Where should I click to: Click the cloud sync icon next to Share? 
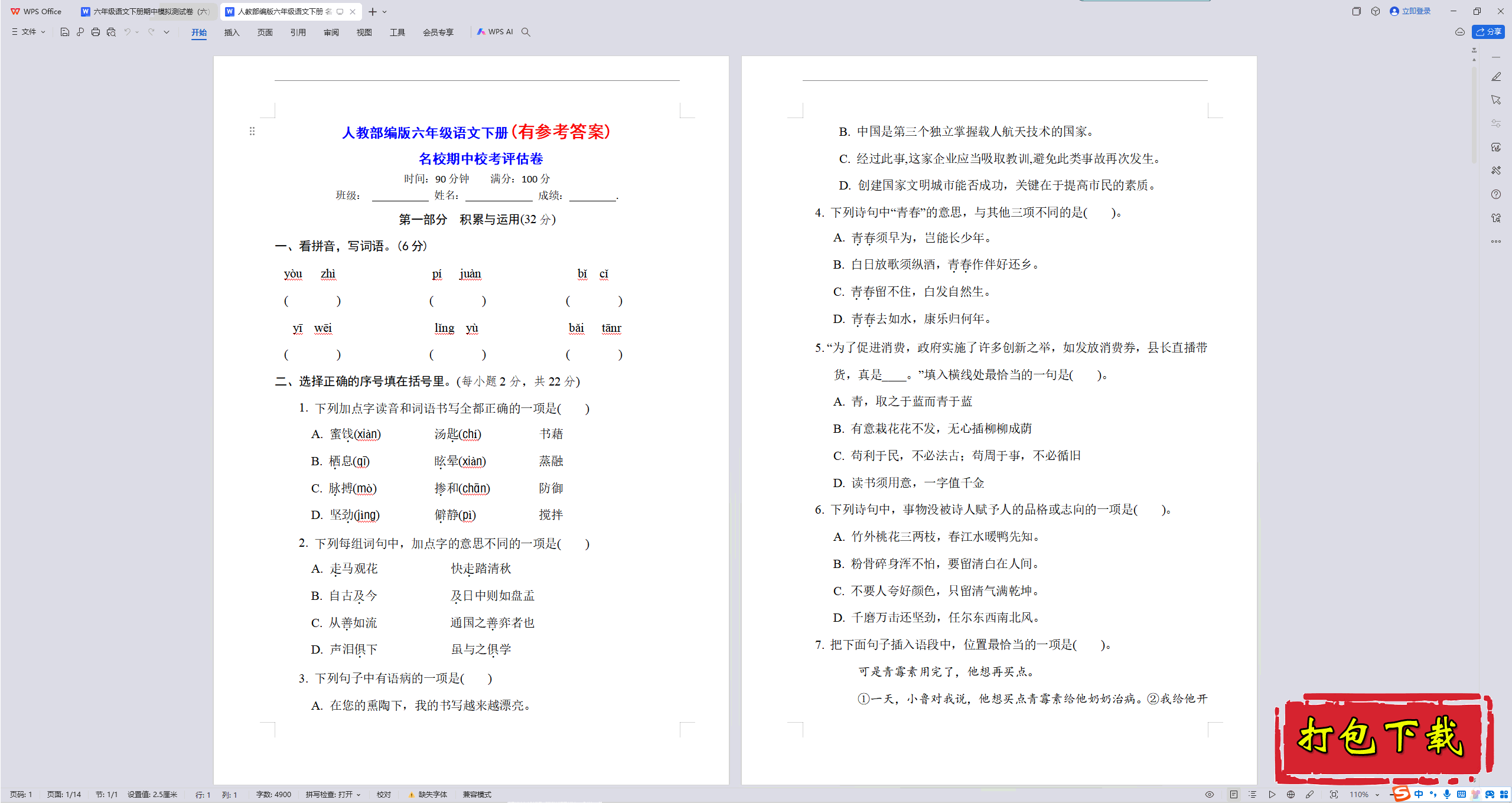(x=1460, y=32)
